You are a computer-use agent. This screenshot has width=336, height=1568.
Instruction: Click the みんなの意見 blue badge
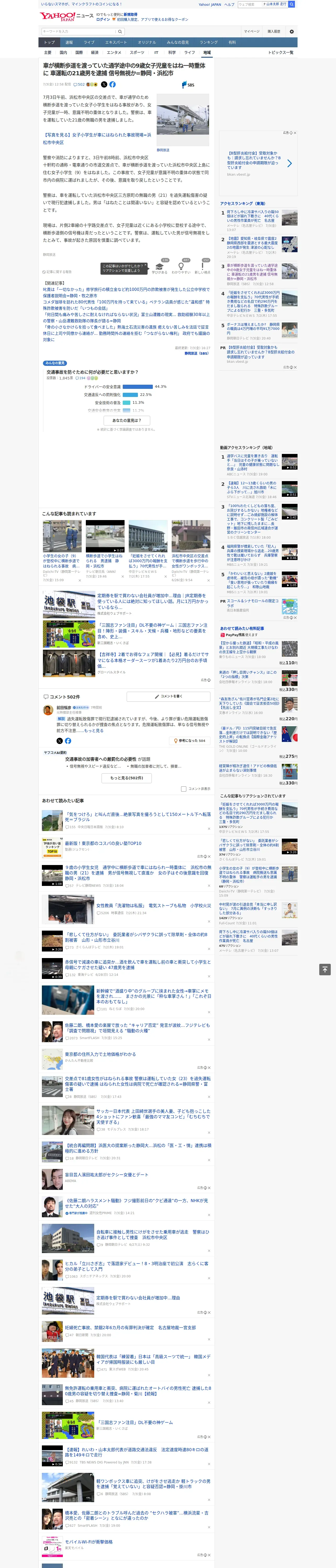[x=55, y=364]
